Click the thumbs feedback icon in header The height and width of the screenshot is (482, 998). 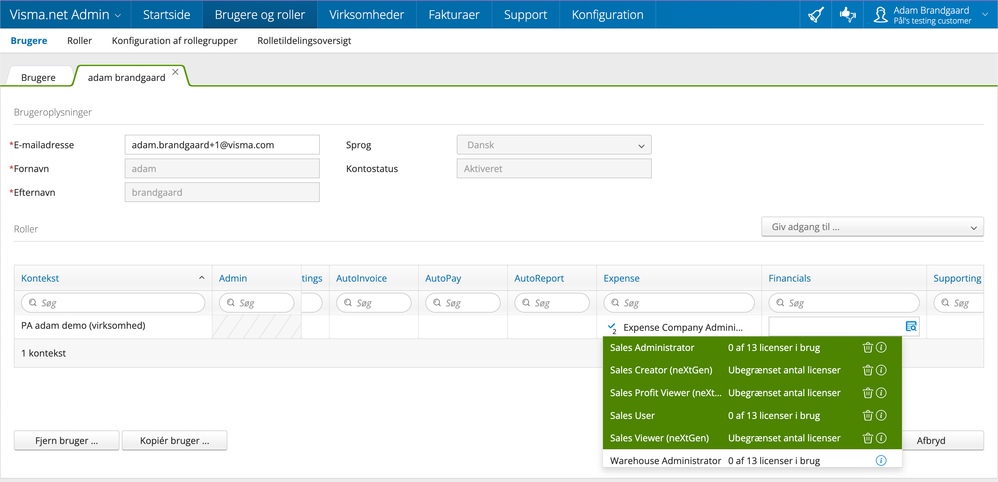click(x=847, y=15)
